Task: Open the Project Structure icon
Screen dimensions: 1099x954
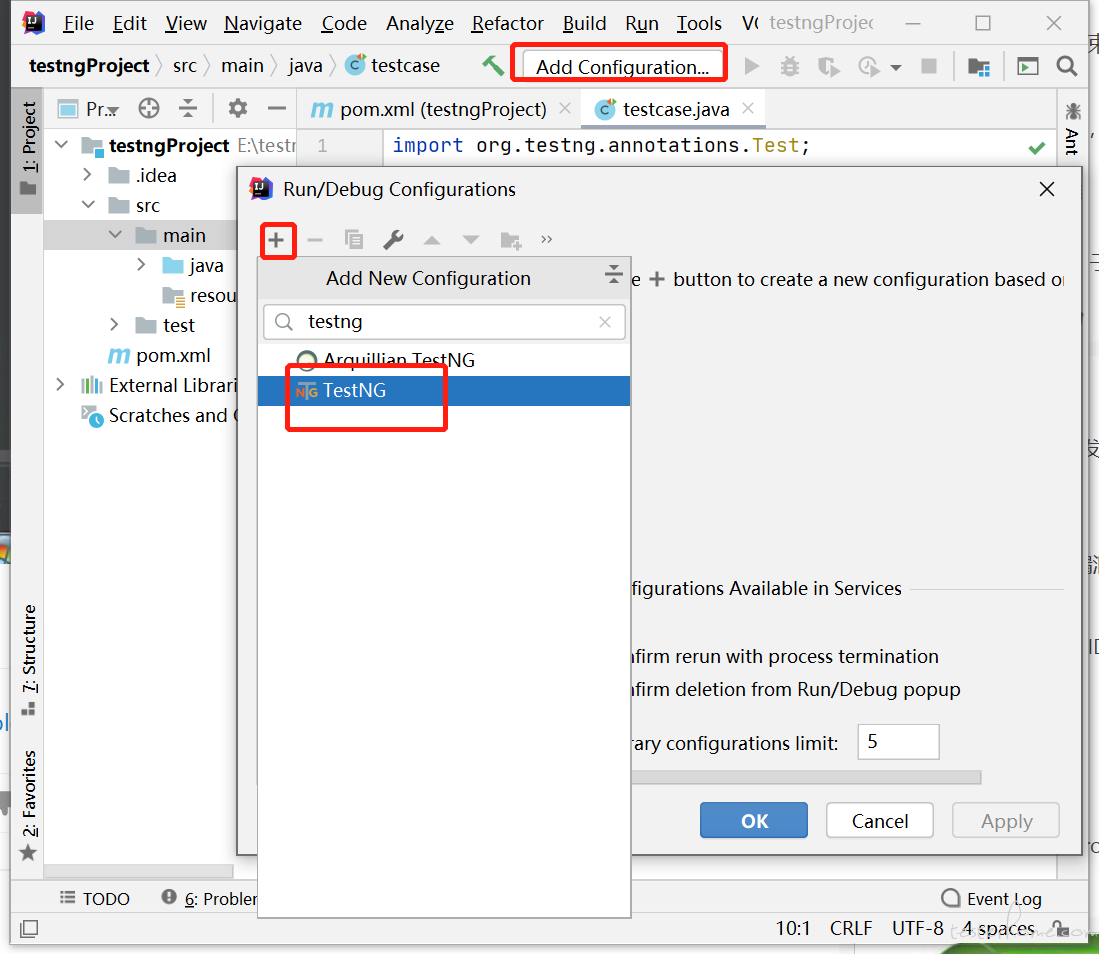Action: coord(978,67)
